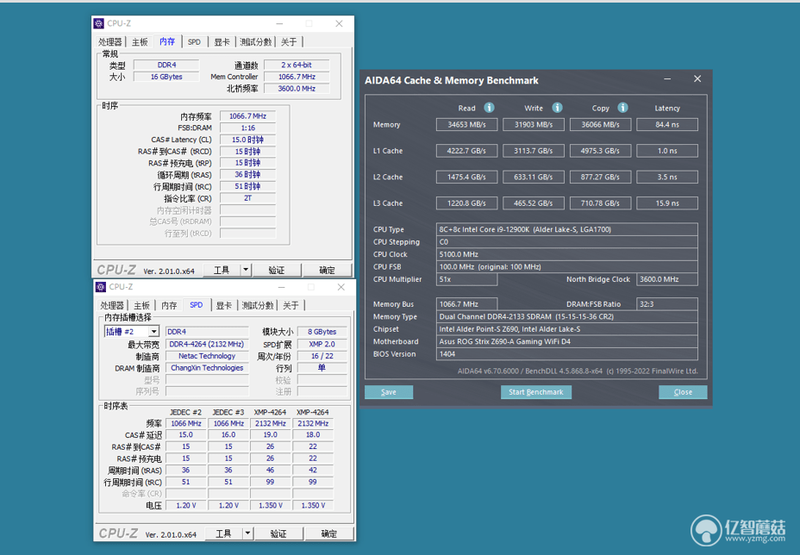
Task: Click L3 Cache Copy value 710.78 GB/s
Action: pos(601,203)
